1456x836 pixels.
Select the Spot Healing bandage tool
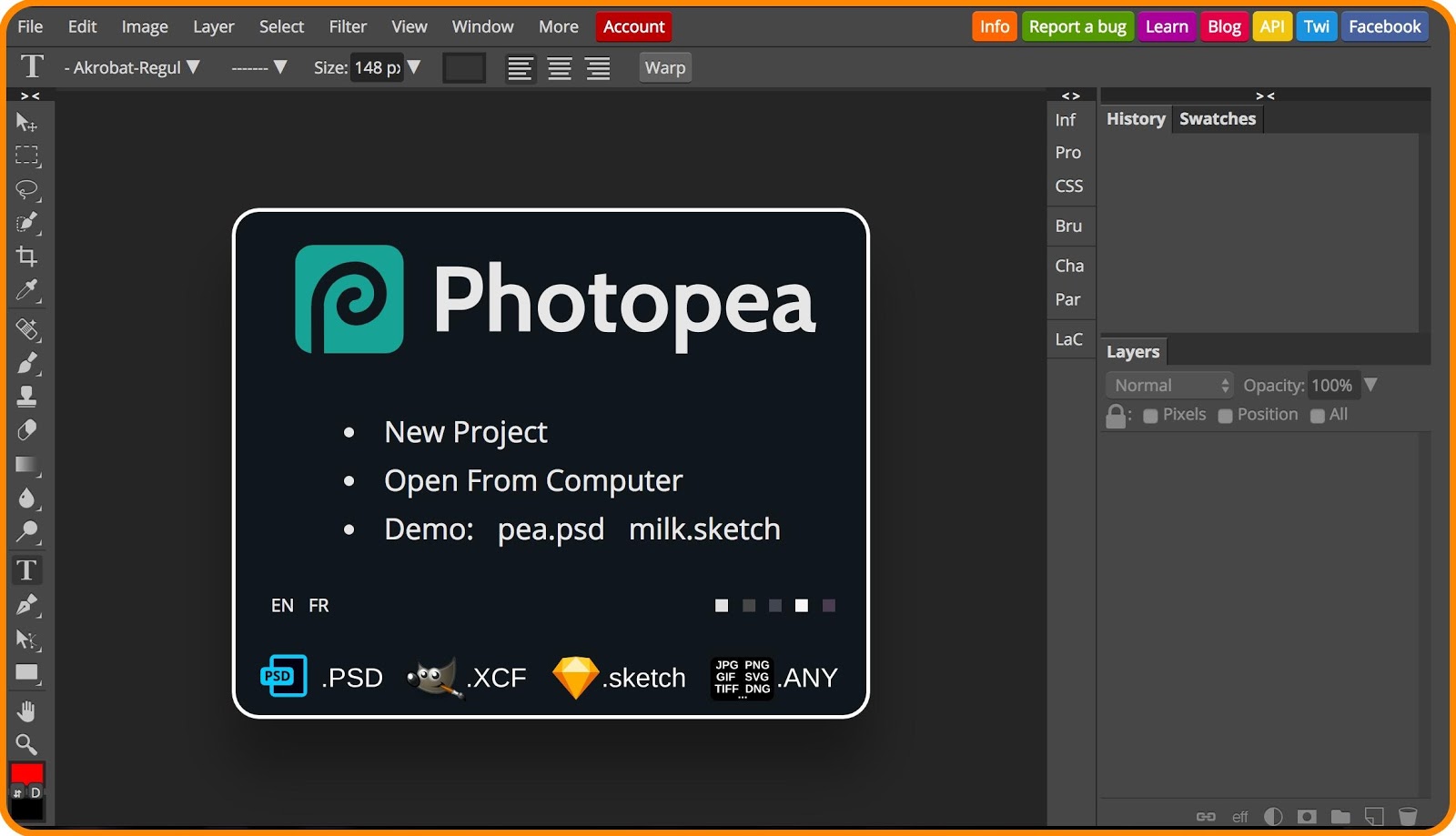[26, 329]
